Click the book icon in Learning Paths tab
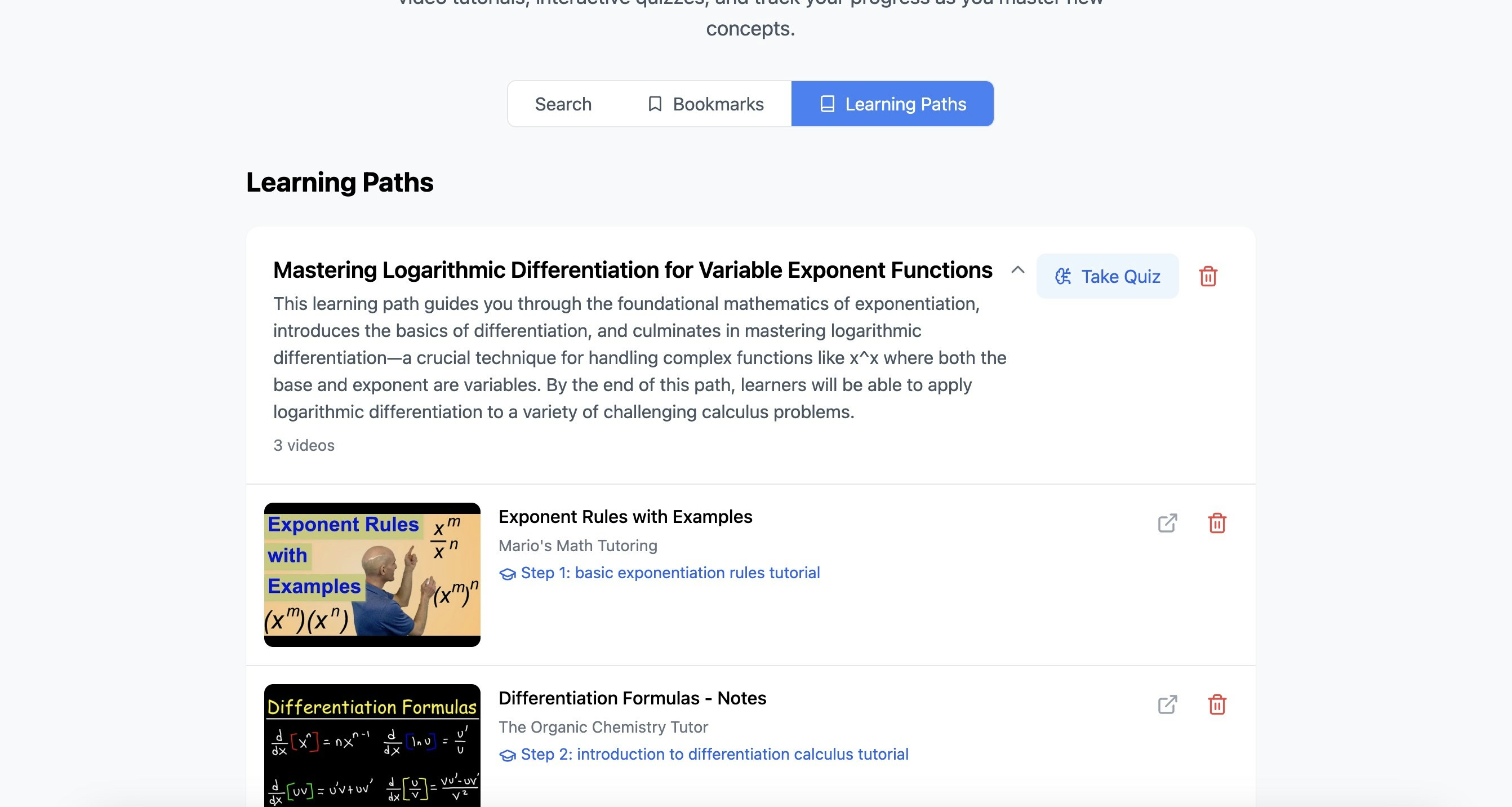Viewport: 1512px width, 807px height. click(x=827, y=104)
